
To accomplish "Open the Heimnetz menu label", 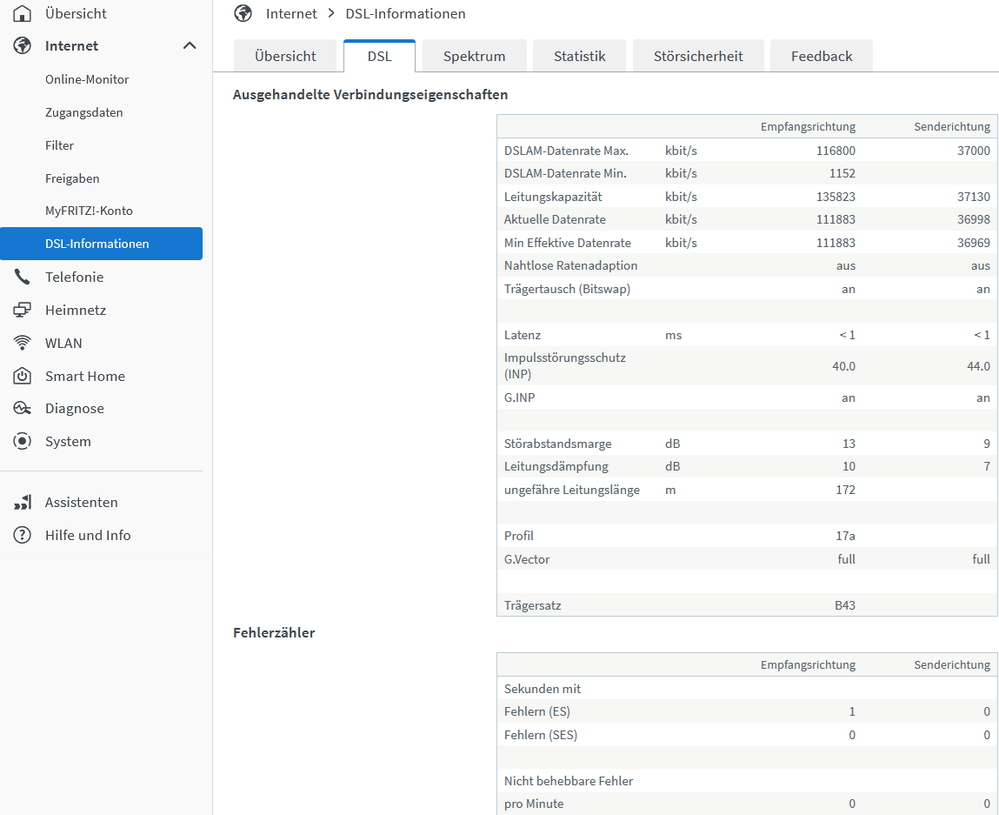I will 75,310.
